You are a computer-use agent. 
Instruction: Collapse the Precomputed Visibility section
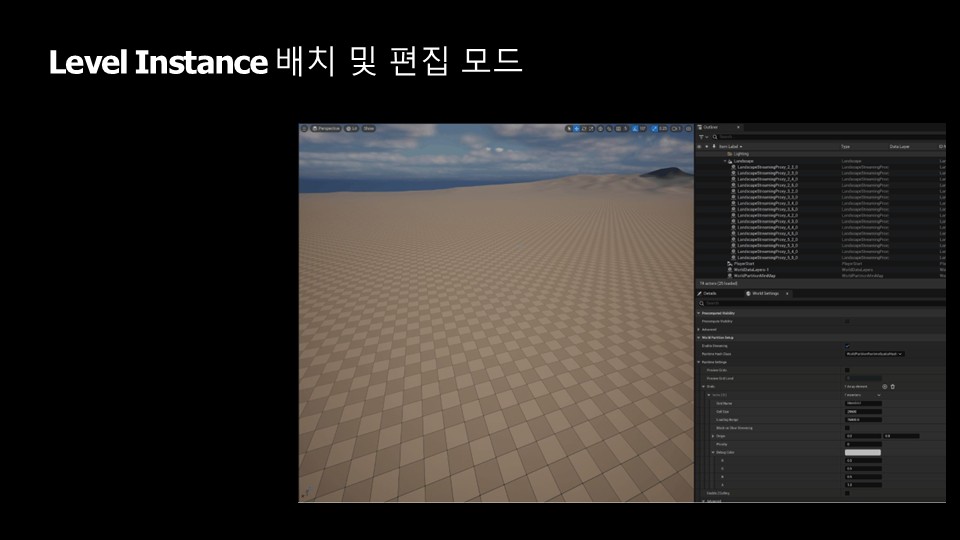(699, 313)
